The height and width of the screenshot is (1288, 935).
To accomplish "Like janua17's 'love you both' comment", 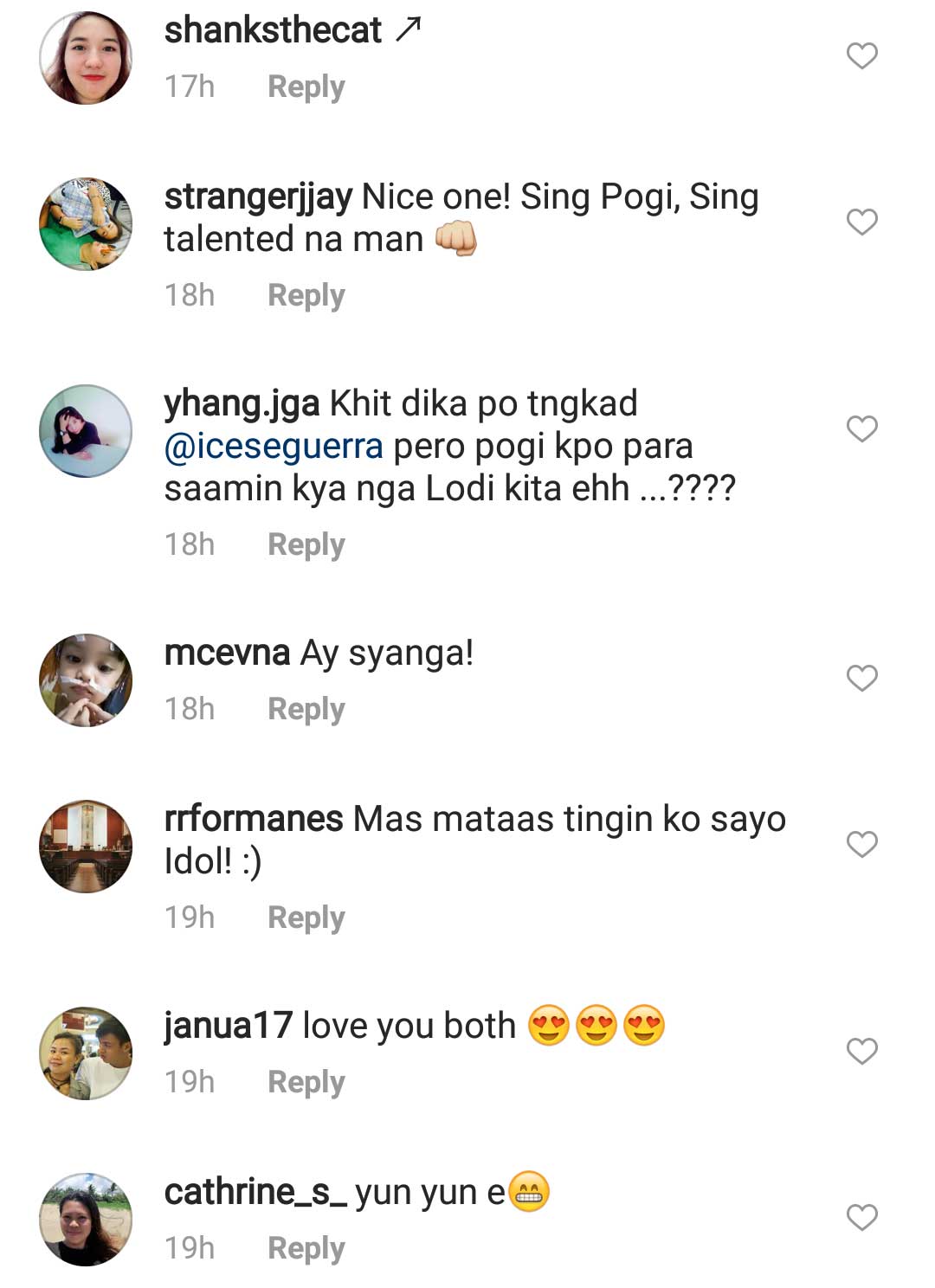I will [861, 1051].
